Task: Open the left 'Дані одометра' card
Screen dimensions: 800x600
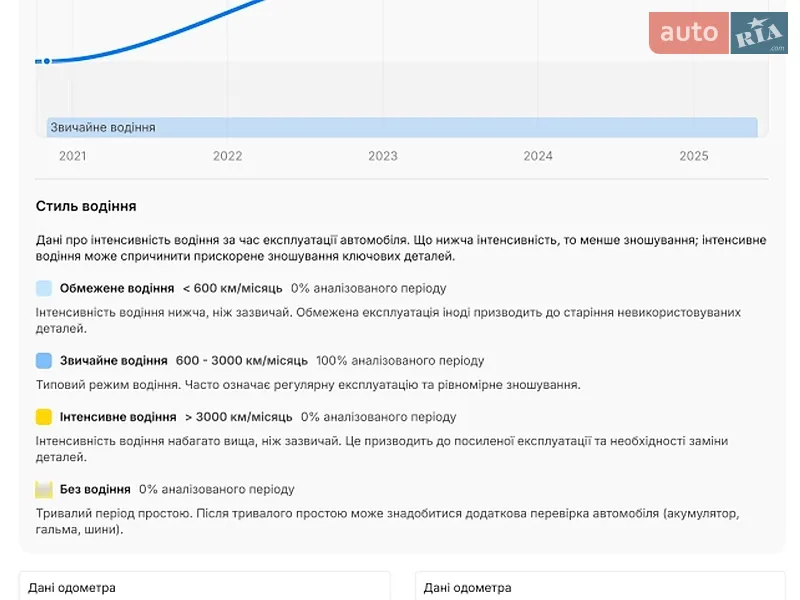Action: click(x=205, y=586)
